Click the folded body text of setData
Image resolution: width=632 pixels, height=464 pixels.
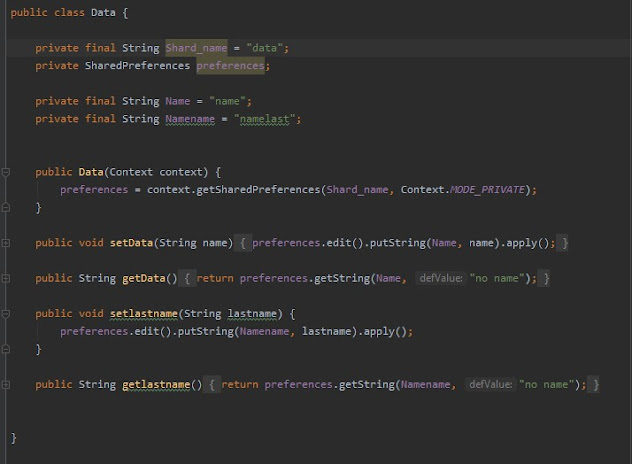click(x=404, y=243)
